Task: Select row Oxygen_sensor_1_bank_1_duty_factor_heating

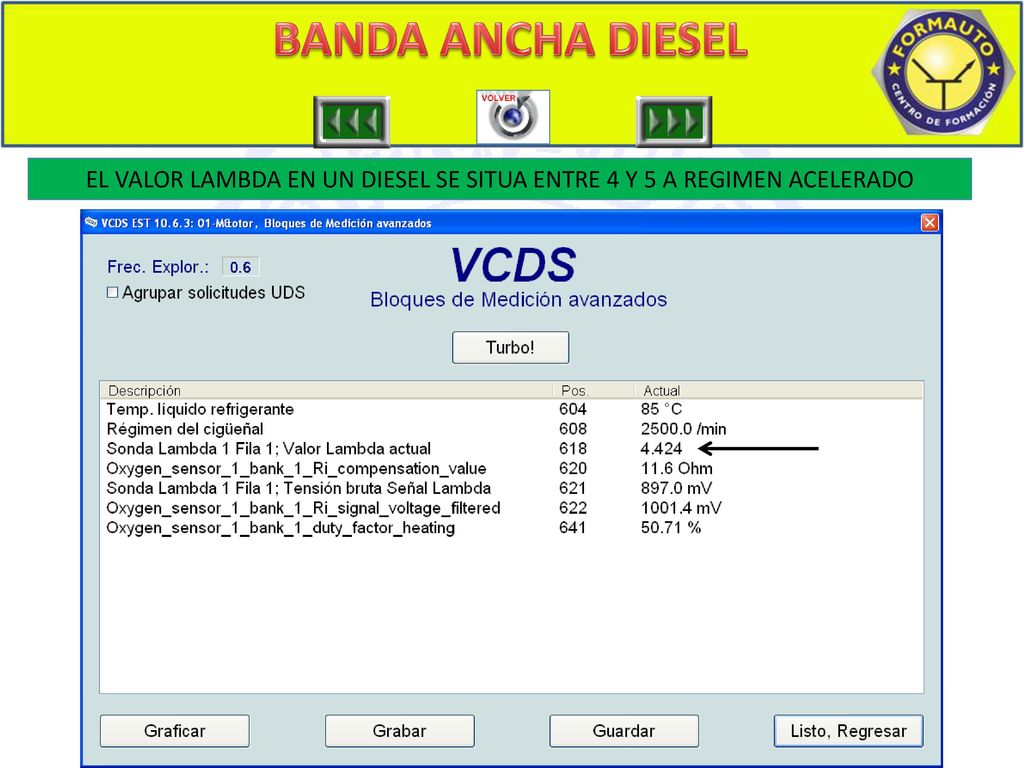Action: [x=511, y=528]
